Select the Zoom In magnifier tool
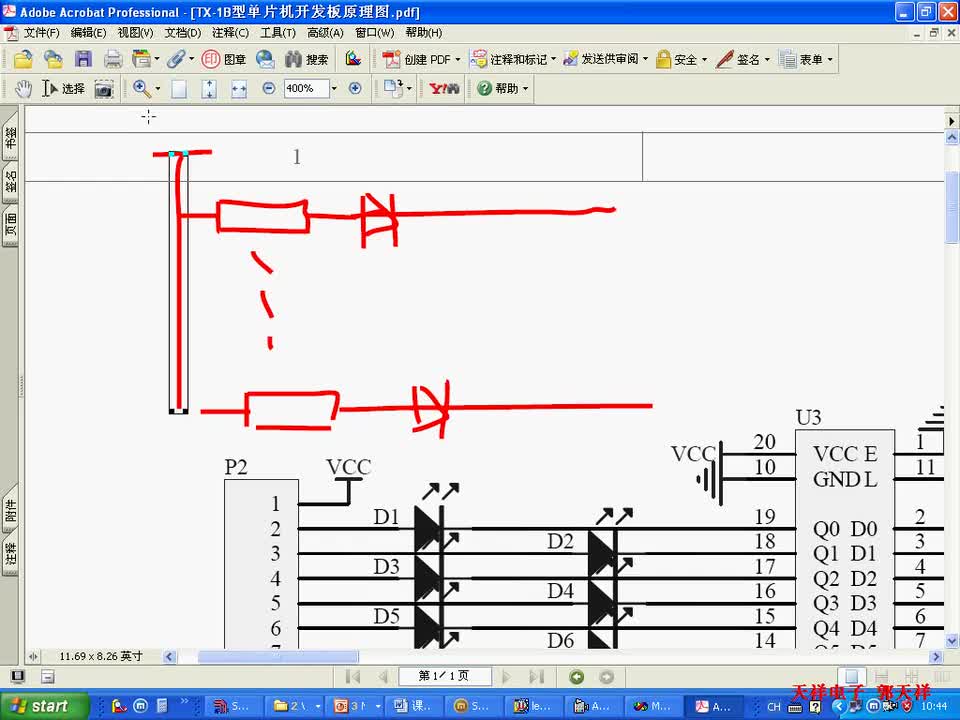Screen dimensions: 960x720 pyautogui.click(x=141, y=89)
